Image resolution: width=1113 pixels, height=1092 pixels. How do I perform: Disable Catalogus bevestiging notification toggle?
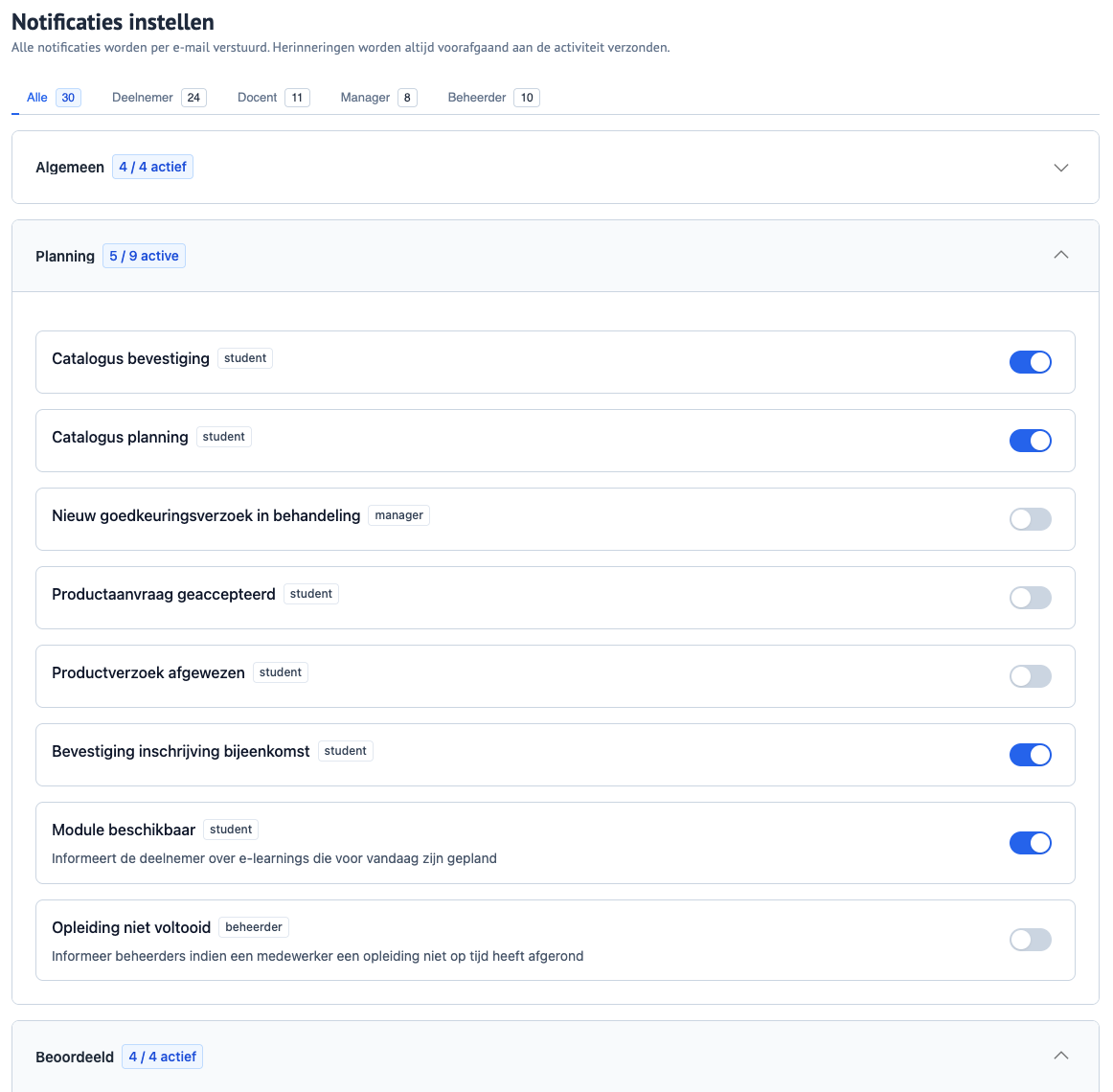[1030, 362]
